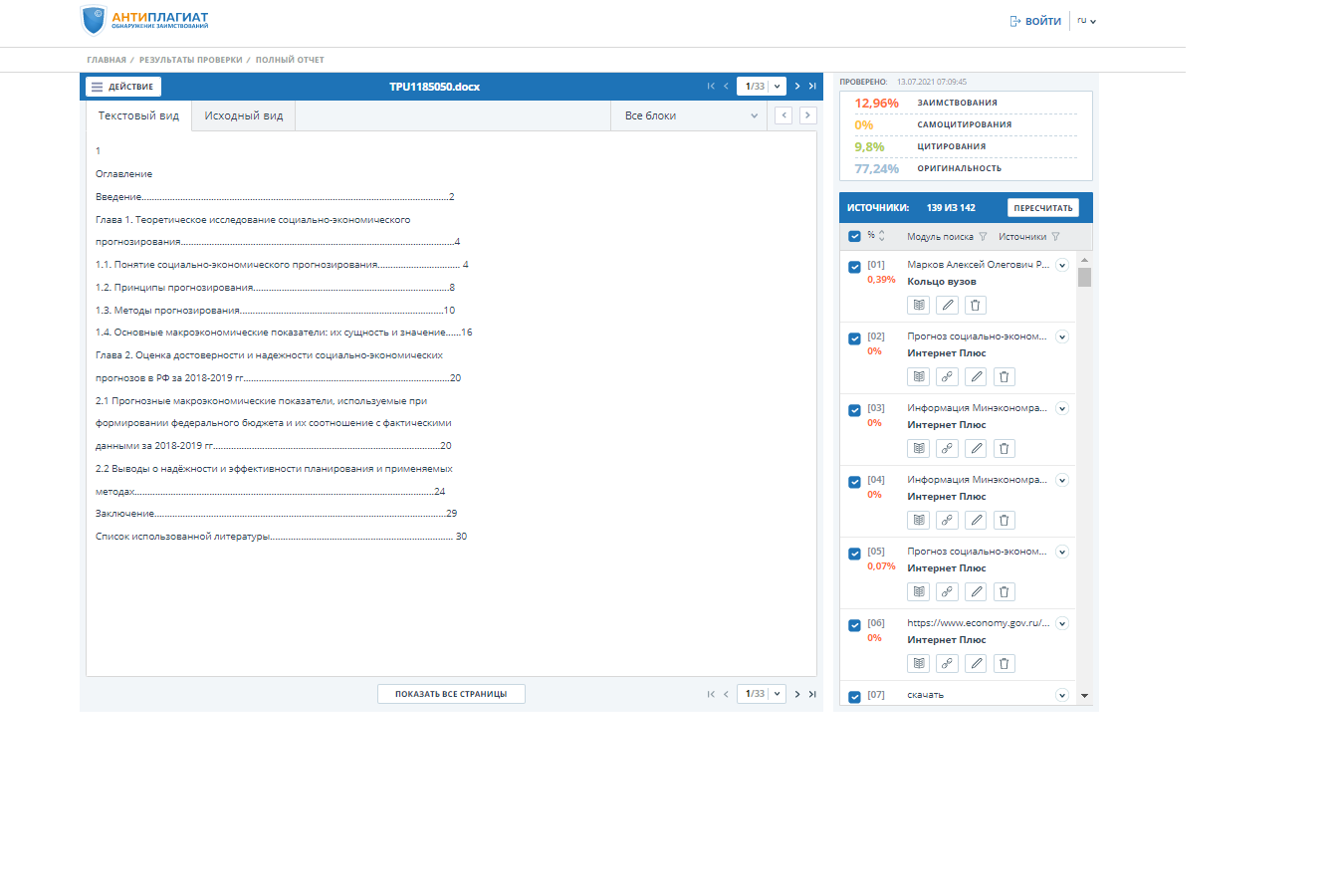This screenshot has width=1342, height=896.
Task: Delete source [04] with the trash icon
Action: (x=1005, y=520)
